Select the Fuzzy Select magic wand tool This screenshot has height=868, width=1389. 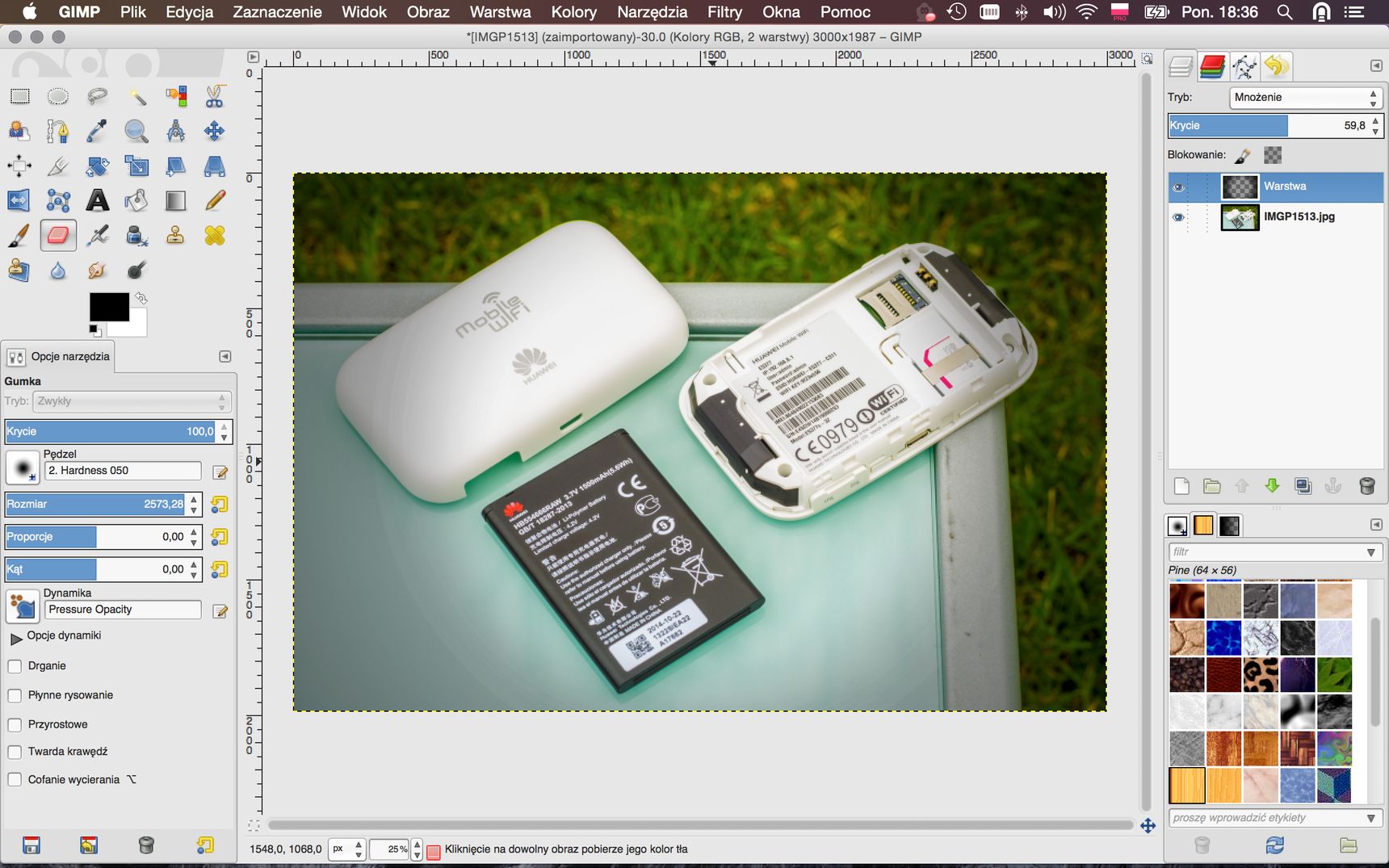[x=136, y=97]
